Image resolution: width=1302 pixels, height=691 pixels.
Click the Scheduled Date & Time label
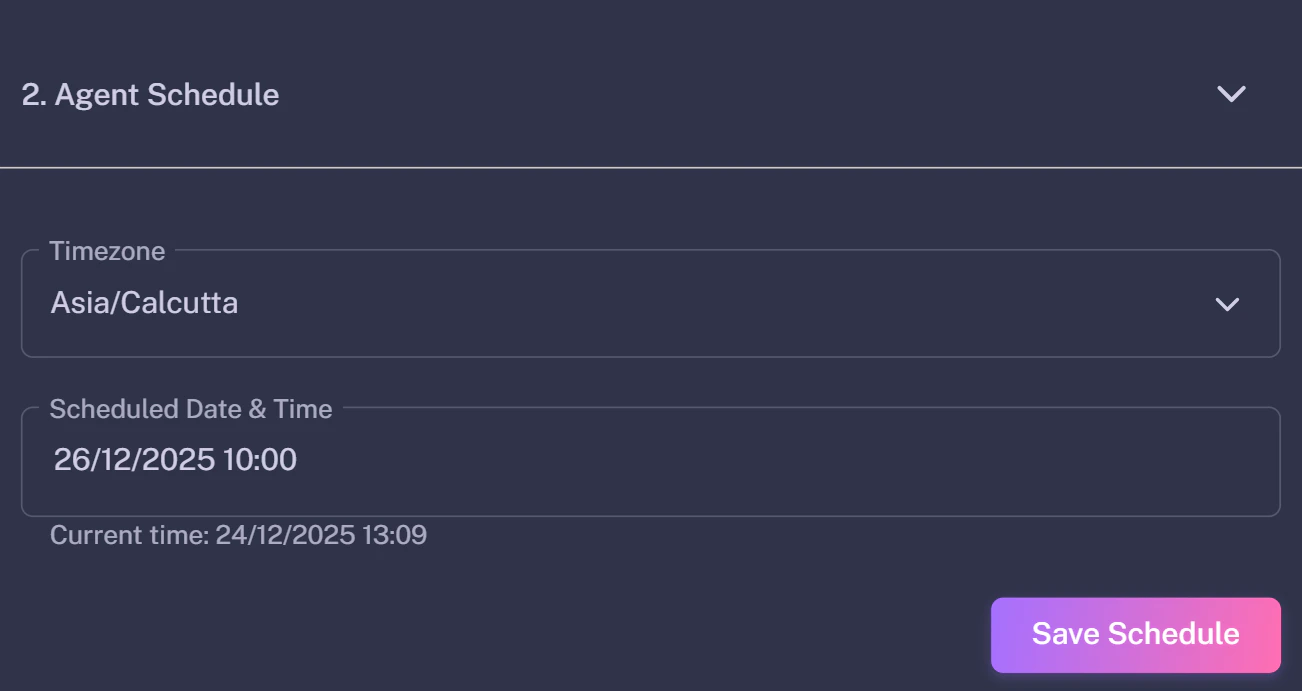(x=191, y=409)
